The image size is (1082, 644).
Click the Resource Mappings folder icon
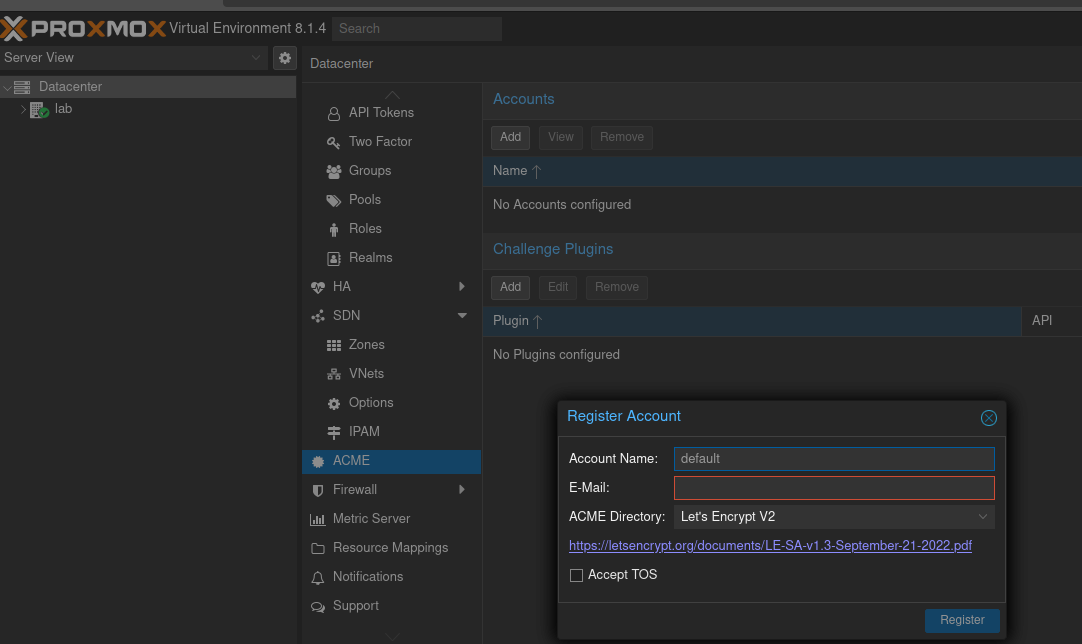(318, 548)
